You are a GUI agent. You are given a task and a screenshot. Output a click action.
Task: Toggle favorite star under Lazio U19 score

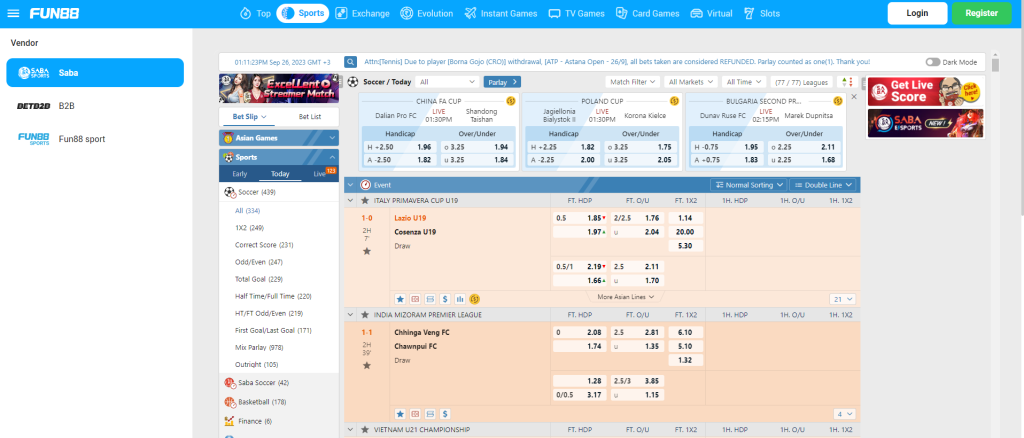pyautogui.click(x=367, y=251)
